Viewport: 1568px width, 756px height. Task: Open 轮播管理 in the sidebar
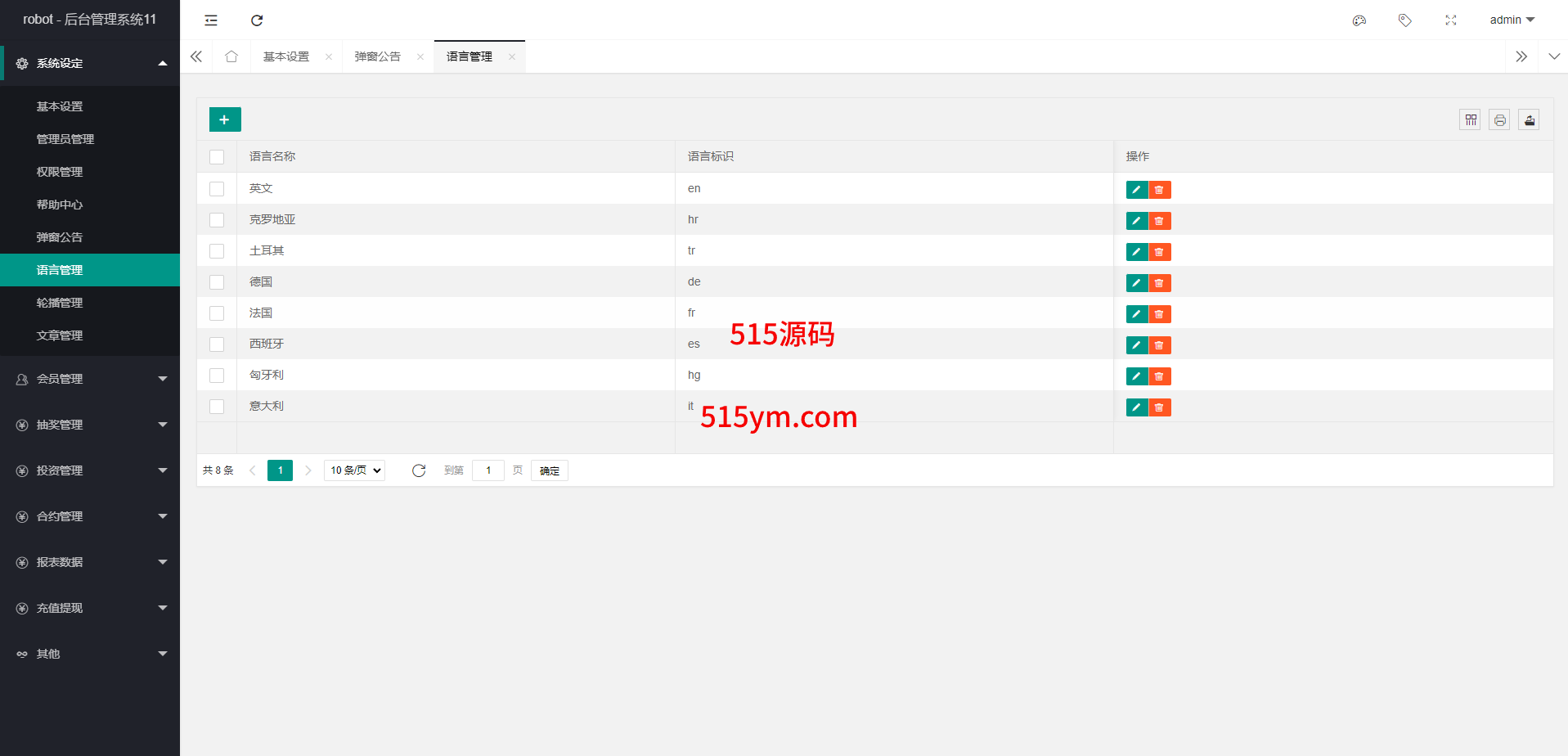point(60,303)
